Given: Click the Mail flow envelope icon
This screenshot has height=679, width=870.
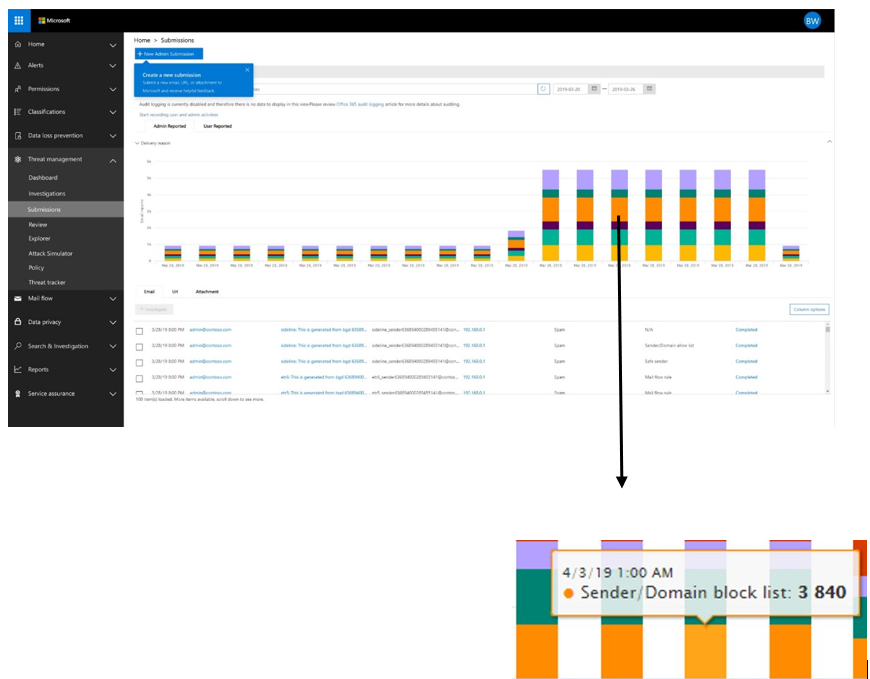Looking at the screenshot, I should (18, 298).
